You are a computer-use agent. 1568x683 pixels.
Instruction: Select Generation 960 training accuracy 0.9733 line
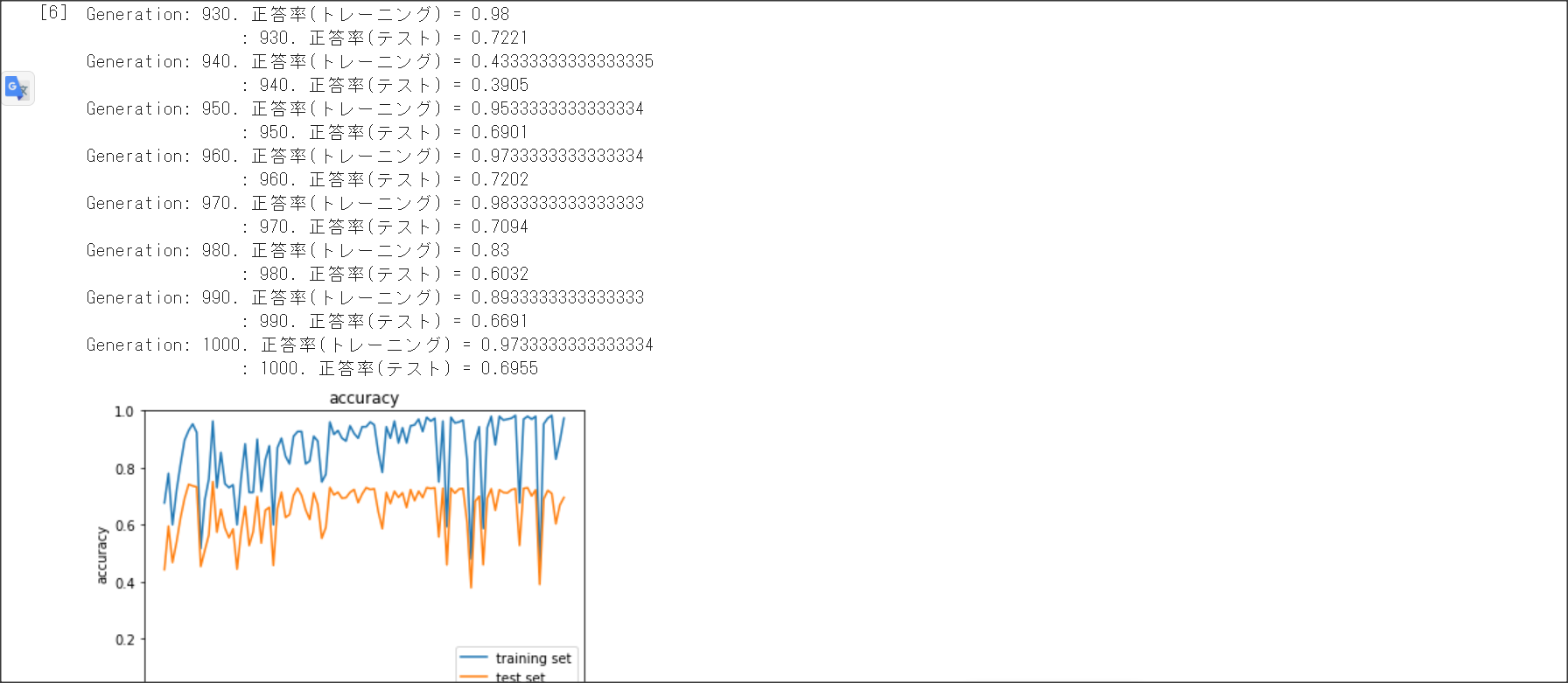pyautogui.click(x=365, y=156)
